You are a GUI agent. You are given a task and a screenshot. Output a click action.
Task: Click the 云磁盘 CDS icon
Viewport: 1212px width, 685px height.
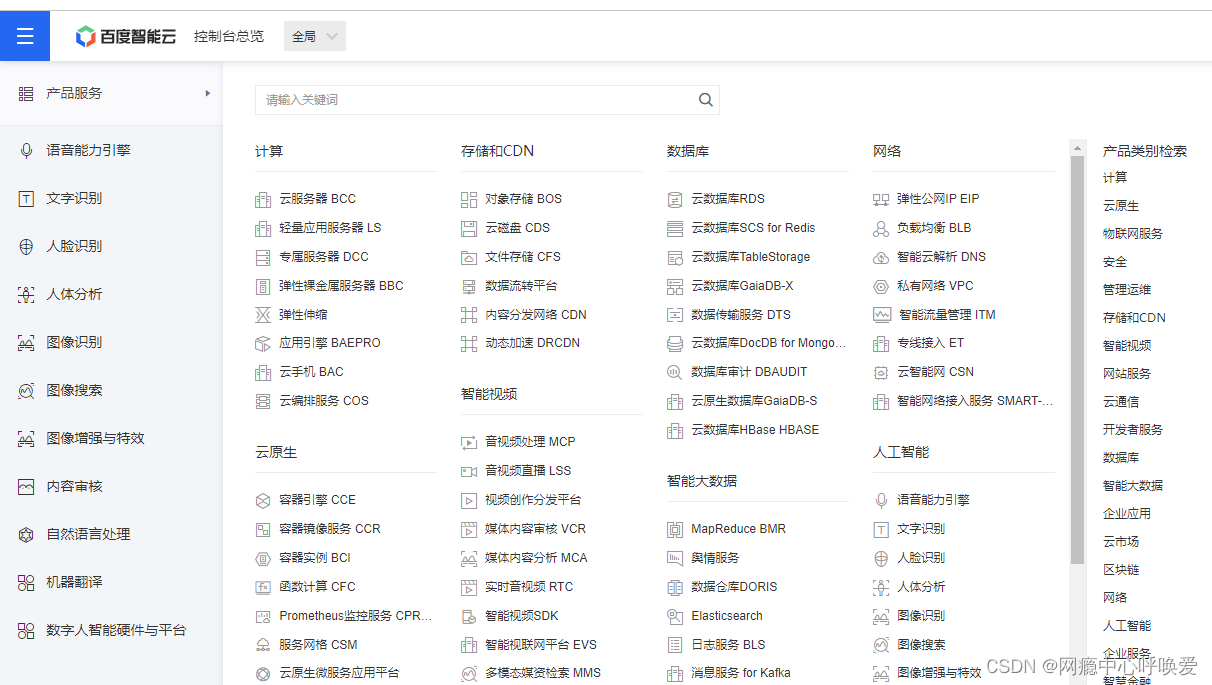pyautogui.click(x=469, y=228)
